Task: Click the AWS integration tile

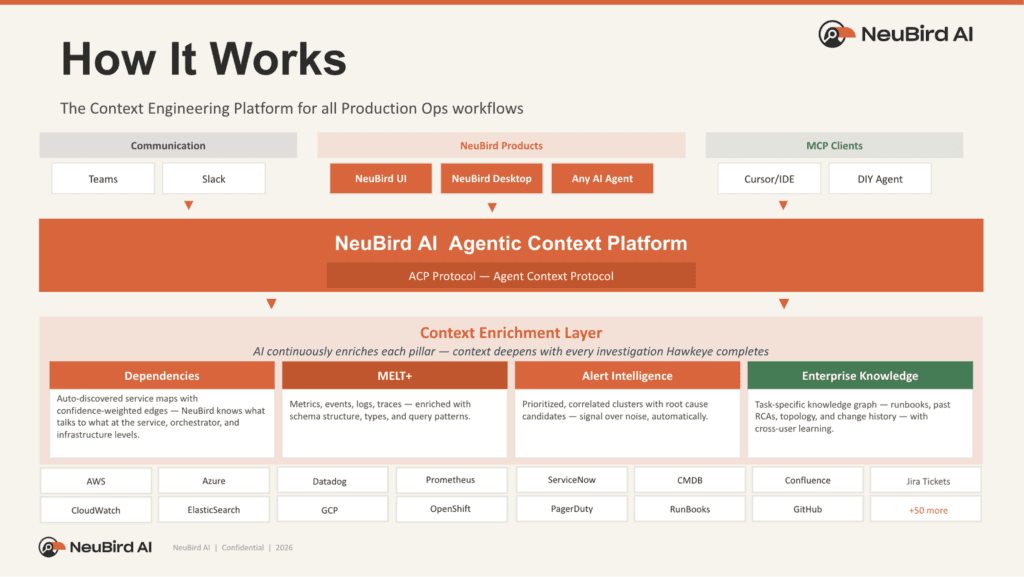Action: tap(96, 480)
